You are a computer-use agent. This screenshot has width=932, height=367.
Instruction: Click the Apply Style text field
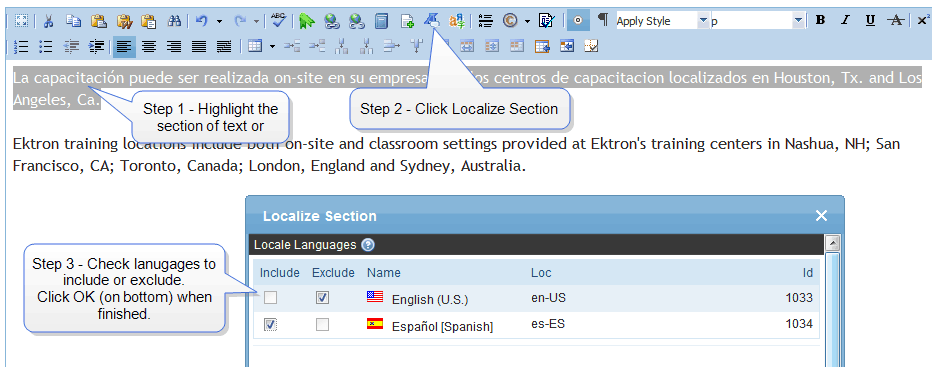point(656,21)
